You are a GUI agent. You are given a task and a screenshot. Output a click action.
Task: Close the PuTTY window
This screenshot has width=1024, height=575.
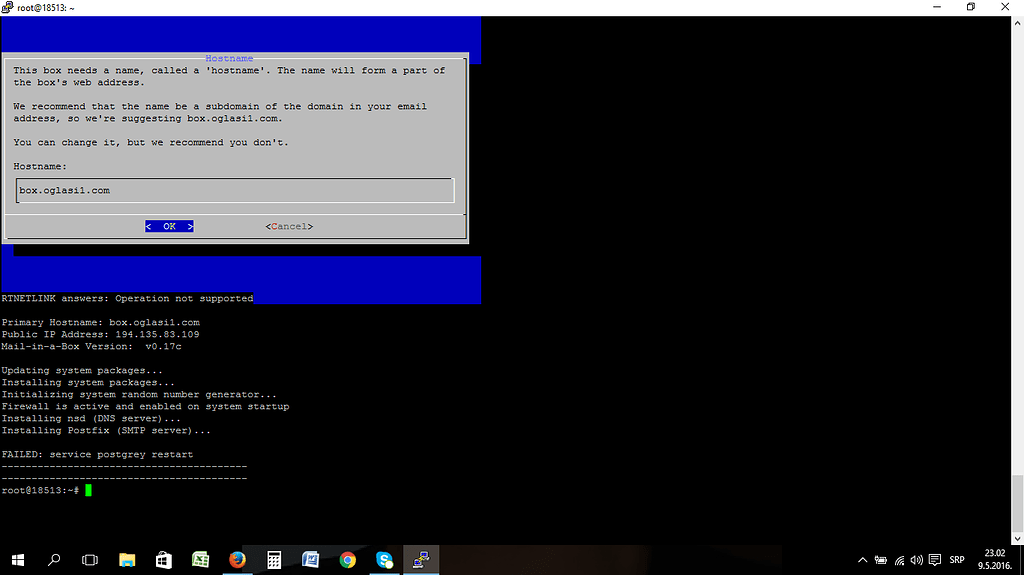point(1005,7)
